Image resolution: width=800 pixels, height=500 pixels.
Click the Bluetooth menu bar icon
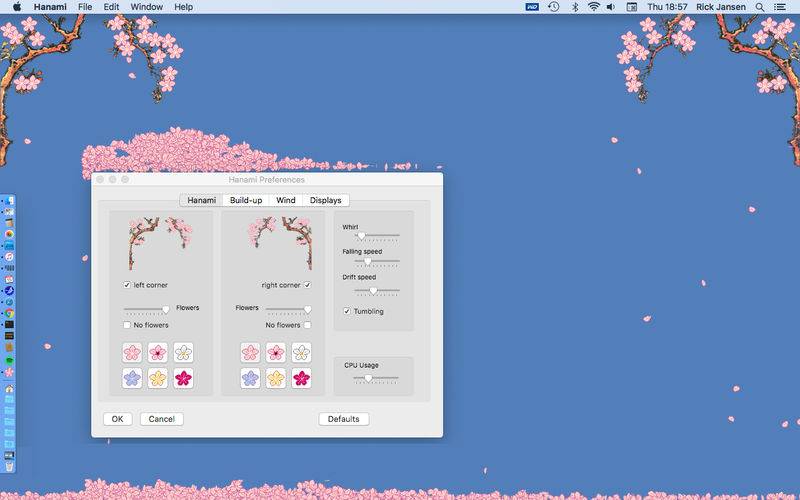click(575, 7)
